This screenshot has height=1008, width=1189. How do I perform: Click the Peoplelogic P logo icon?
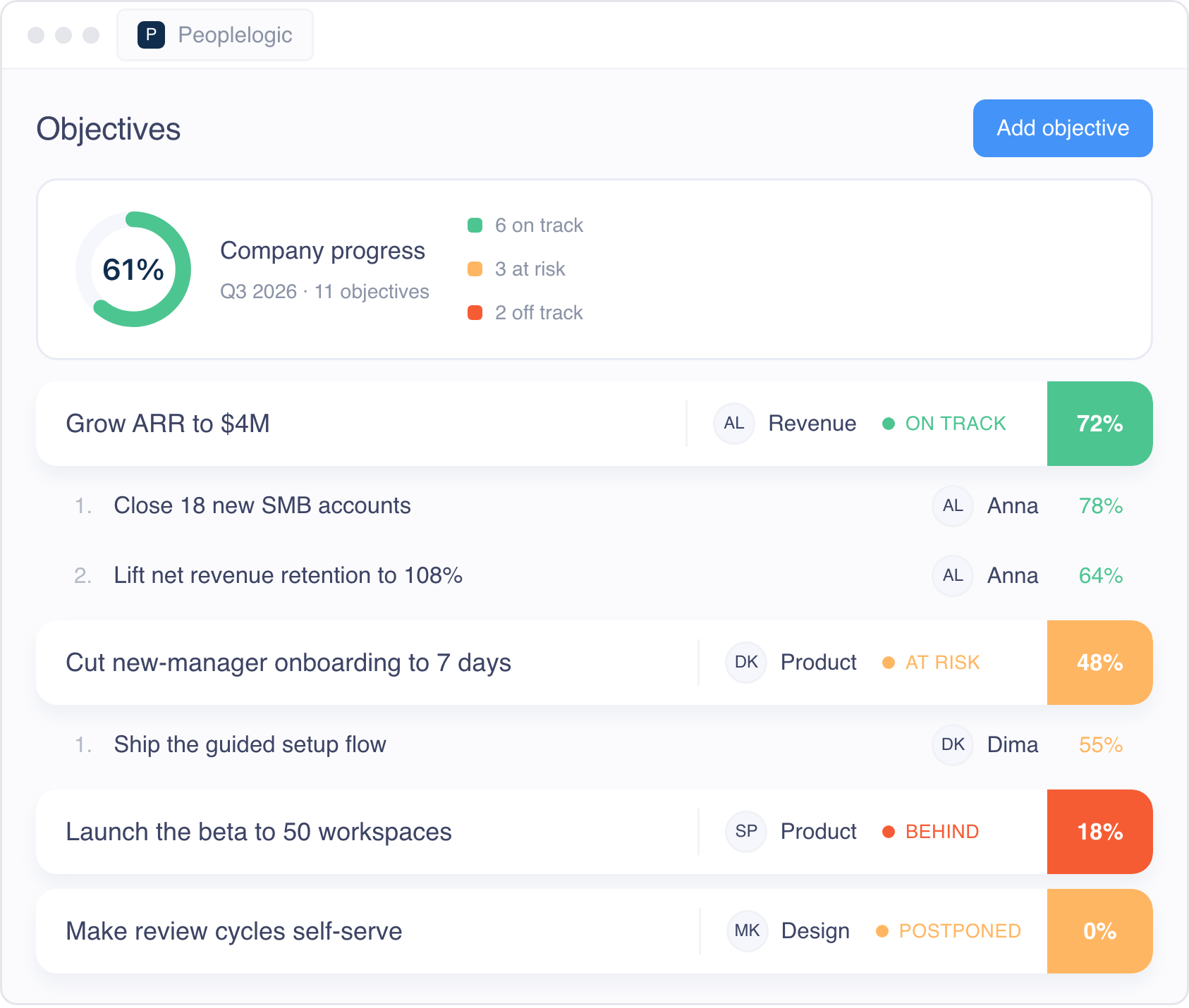(151, 35)
